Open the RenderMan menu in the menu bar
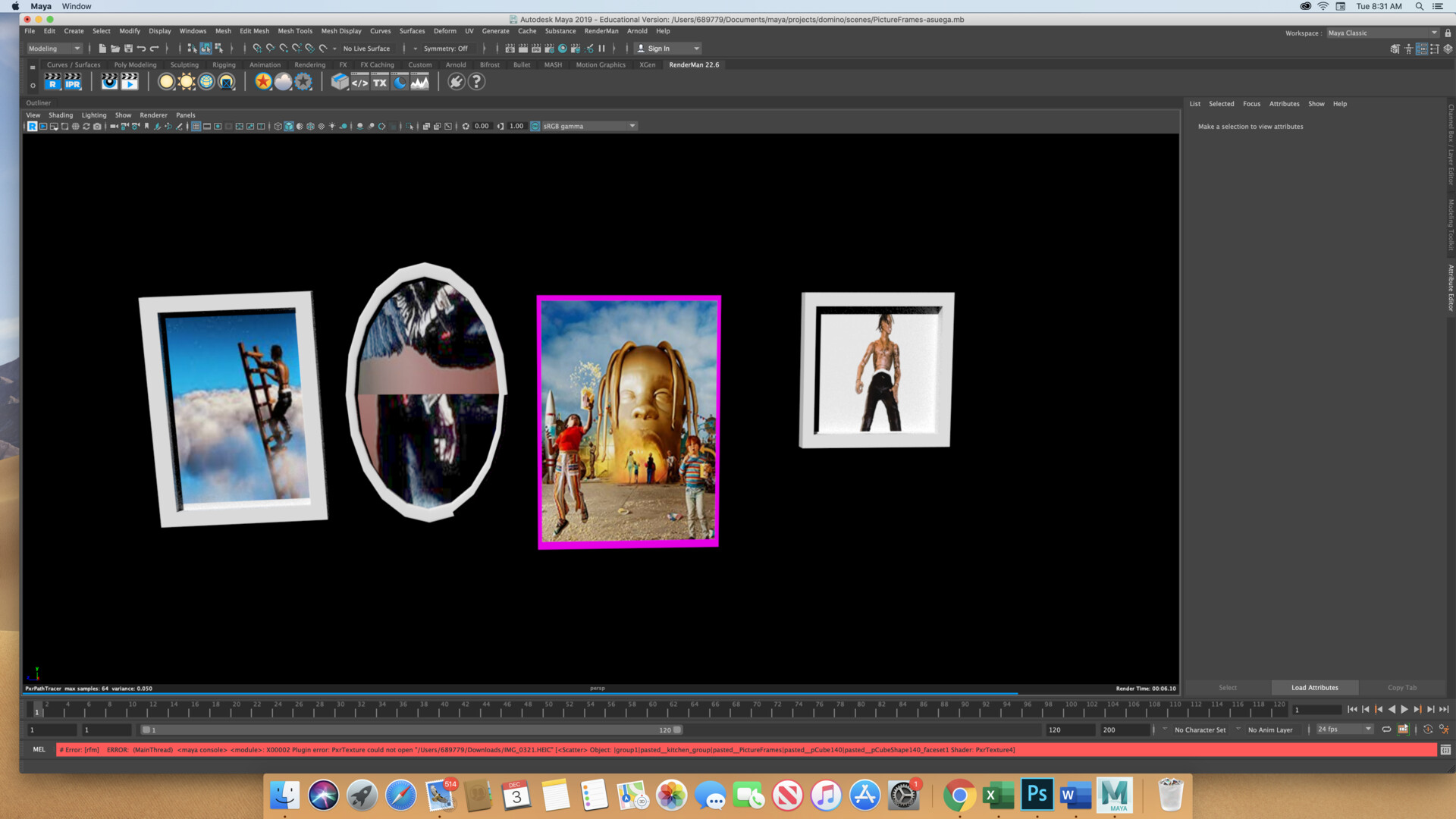Image resolution: width=1456 pixels, height=819 pixels. coord(601,31)
